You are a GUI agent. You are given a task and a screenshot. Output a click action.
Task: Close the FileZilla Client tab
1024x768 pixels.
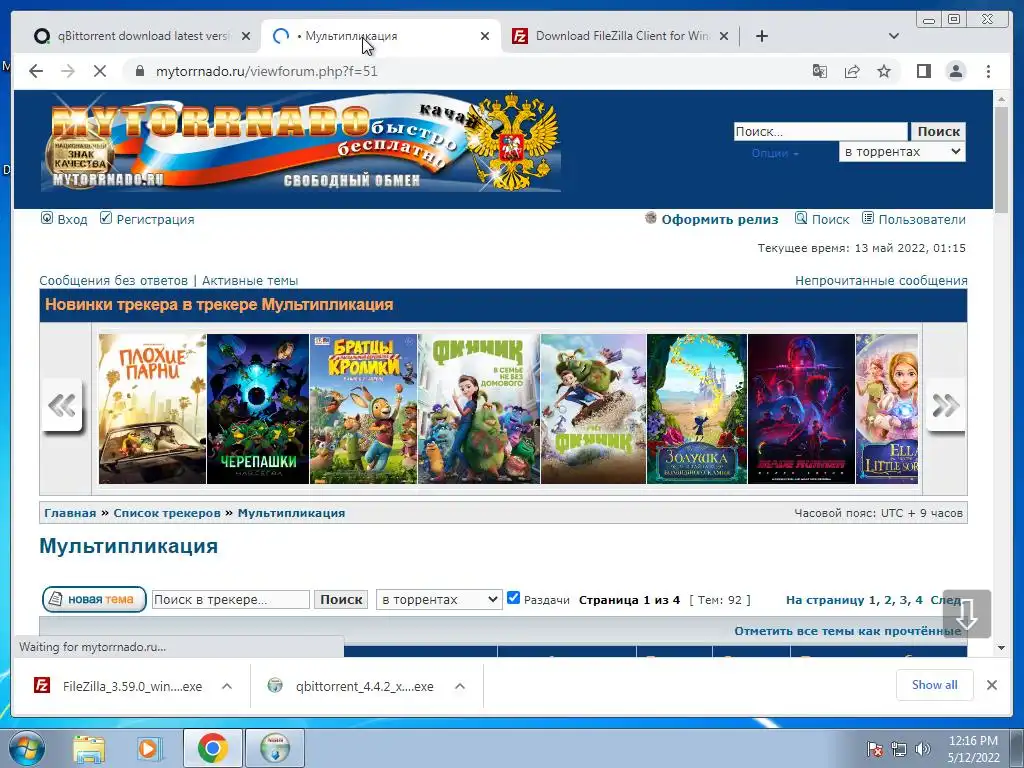724,36
